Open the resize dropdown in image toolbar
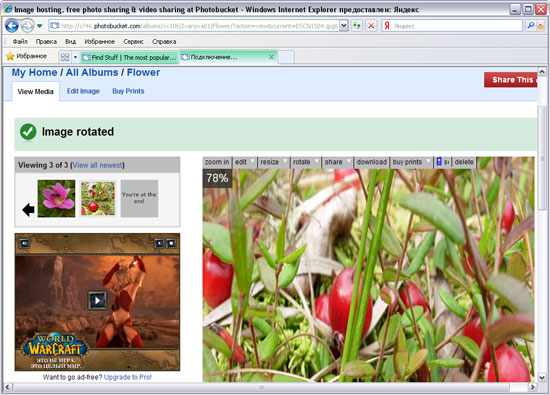 click(273, 162)
